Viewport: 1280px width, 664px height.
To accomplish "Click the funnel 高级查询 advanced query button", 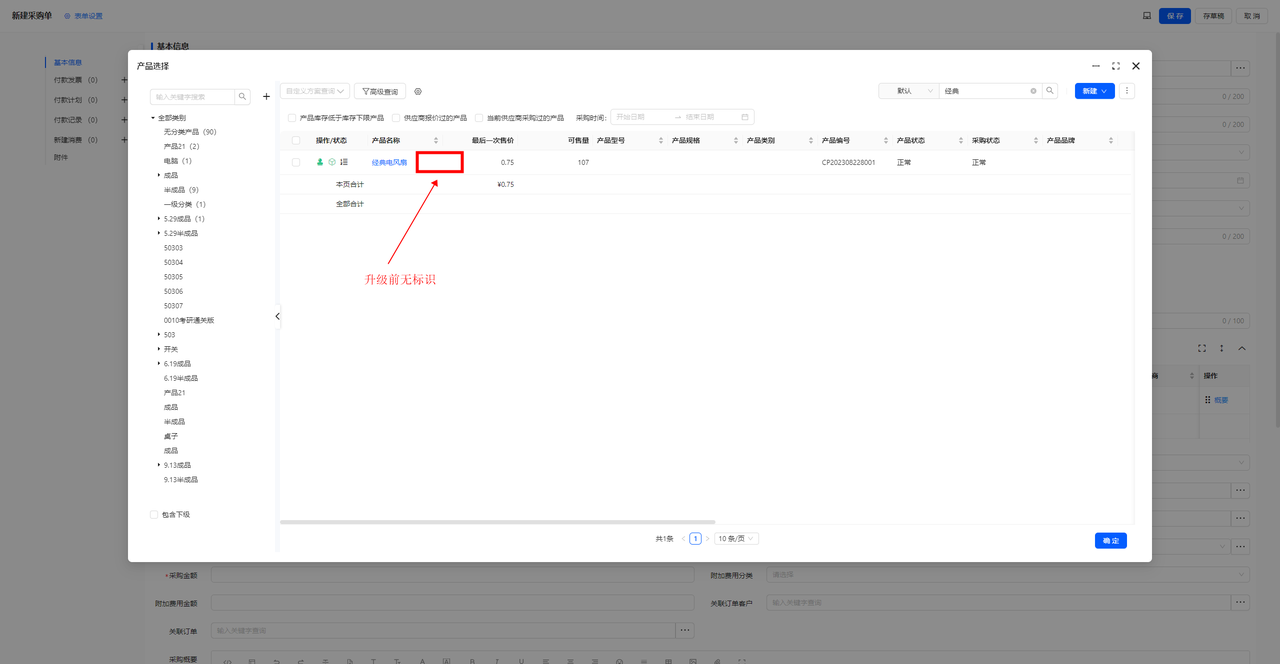I will coord(380,91).
